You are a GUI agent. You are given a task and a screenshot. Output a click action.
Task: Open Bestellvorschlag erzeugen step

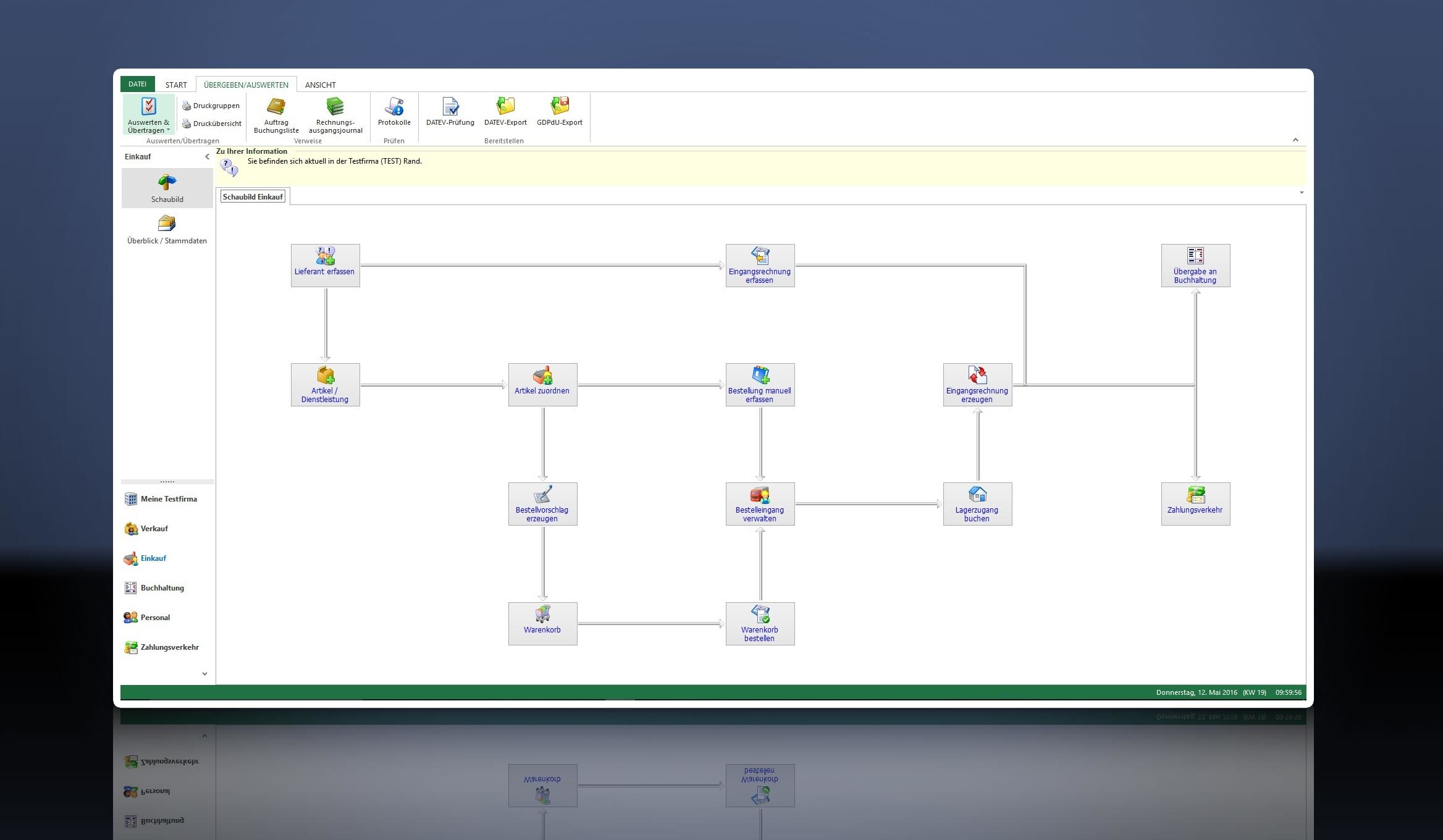[542, 504]
